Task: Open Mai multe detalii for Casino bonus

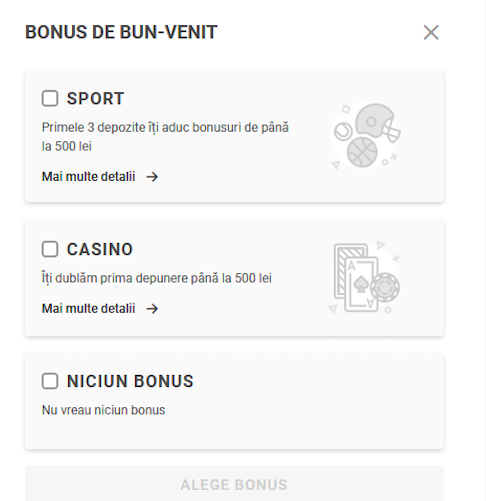Action: pos(88,309)
